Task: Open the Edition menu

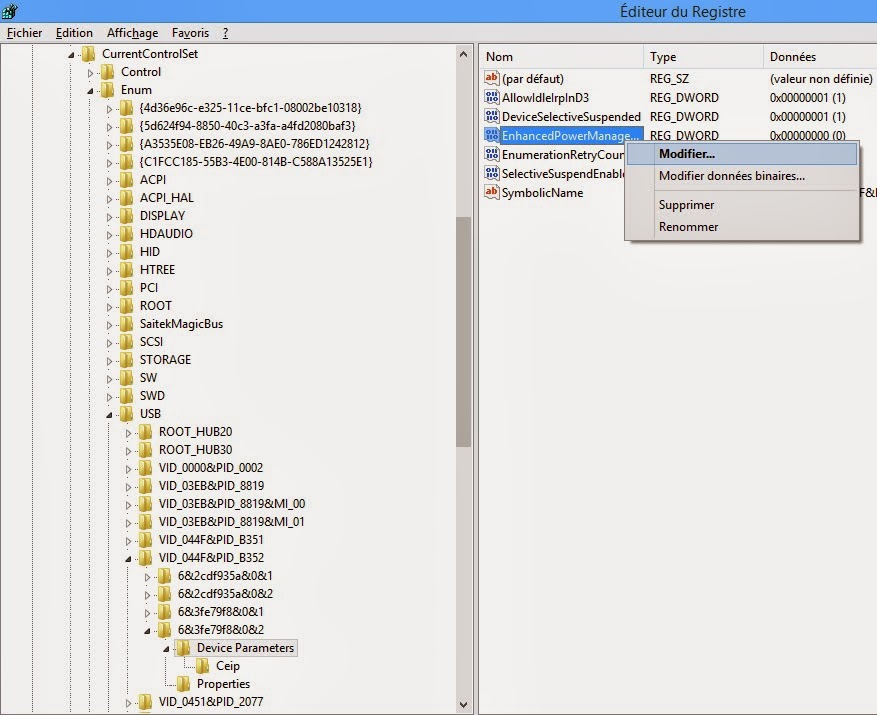Action: tap(74, 33)
